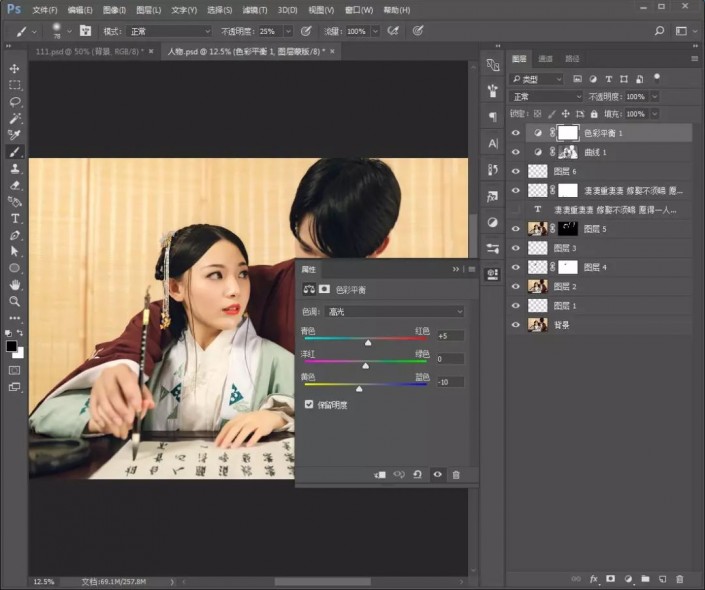Open the layer 填充 dropdown arrow

coord(655,114)
